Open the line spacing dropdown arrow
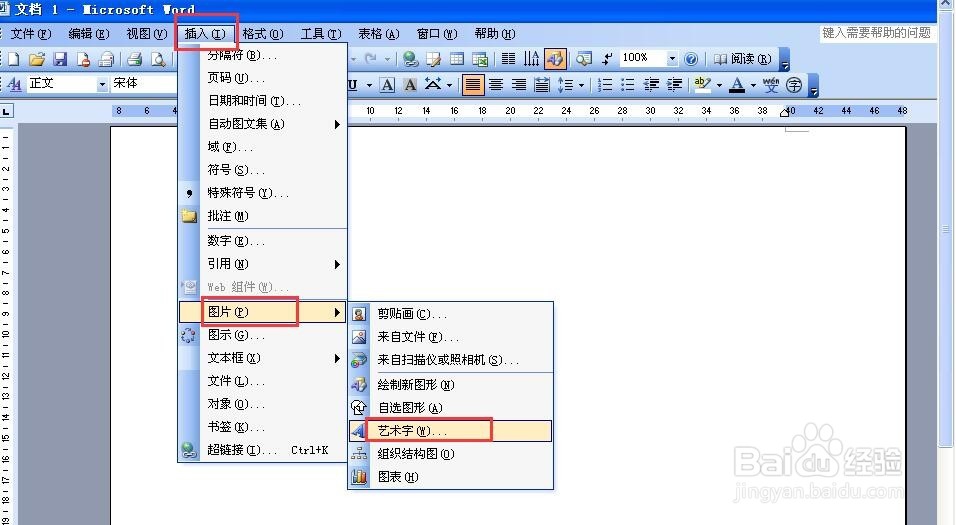This screenshot has width=956, height=525. [x=581, y=85]
